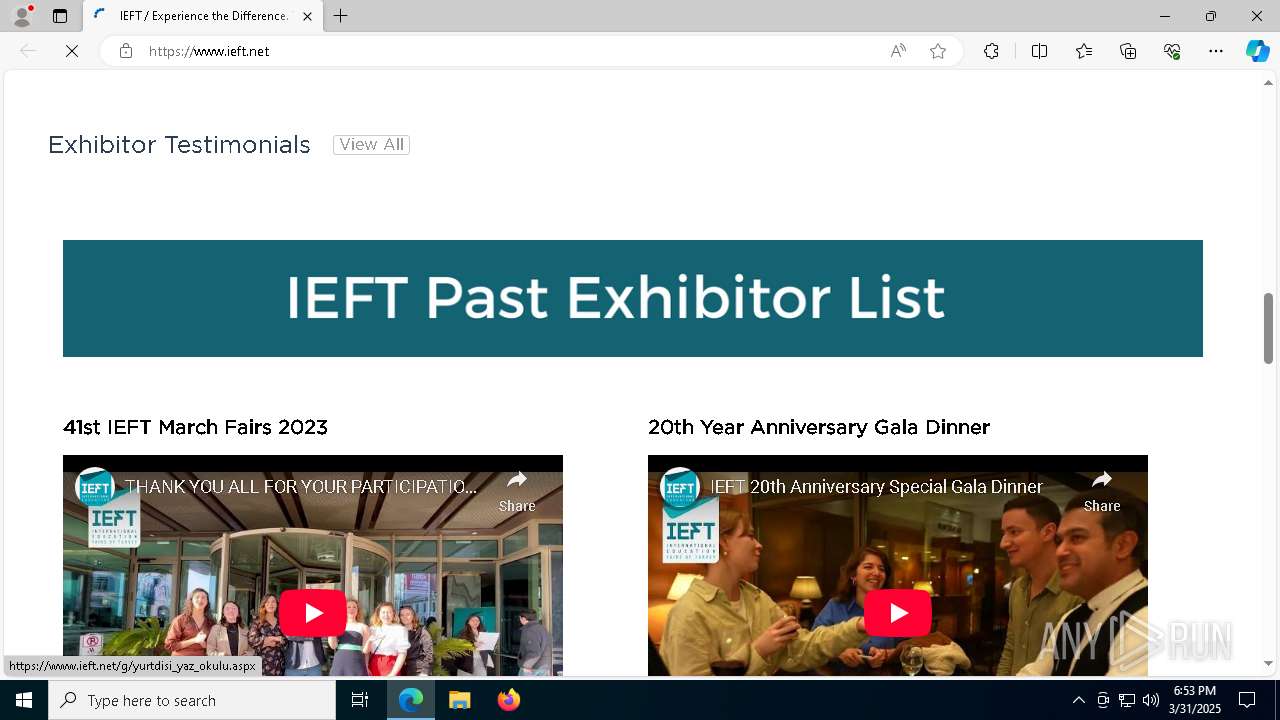Close the IEFT browser tab
The width and height of the screenshot is (1280, 720).
click(307, 16)
